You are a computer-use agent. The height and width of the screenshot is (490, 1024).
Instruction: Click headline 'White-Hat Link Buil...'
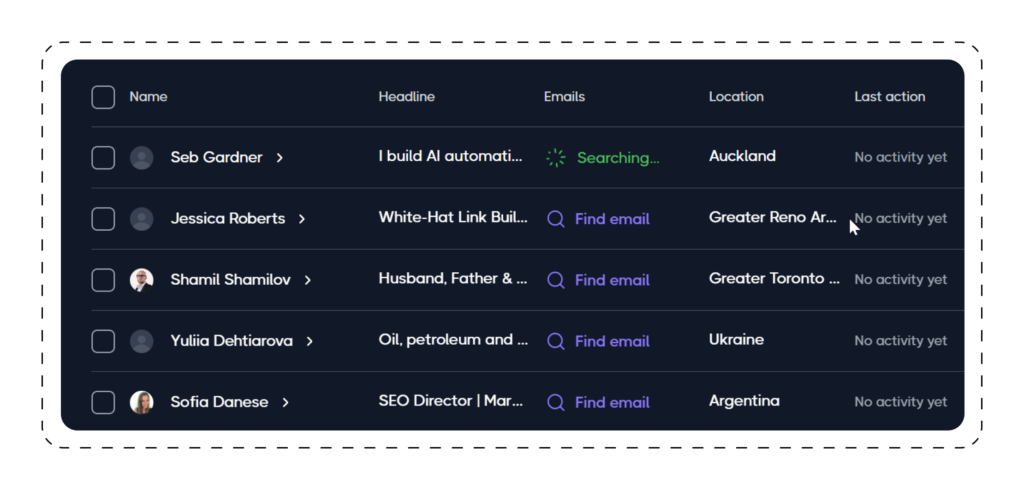point(453,218)
